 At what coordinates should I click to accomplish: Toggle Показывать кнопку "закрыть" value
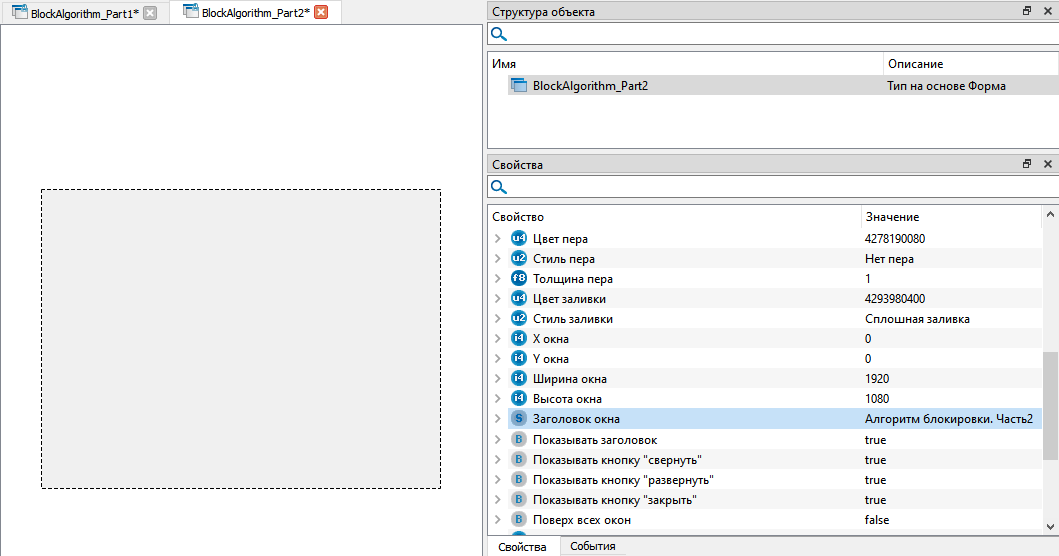875,500
